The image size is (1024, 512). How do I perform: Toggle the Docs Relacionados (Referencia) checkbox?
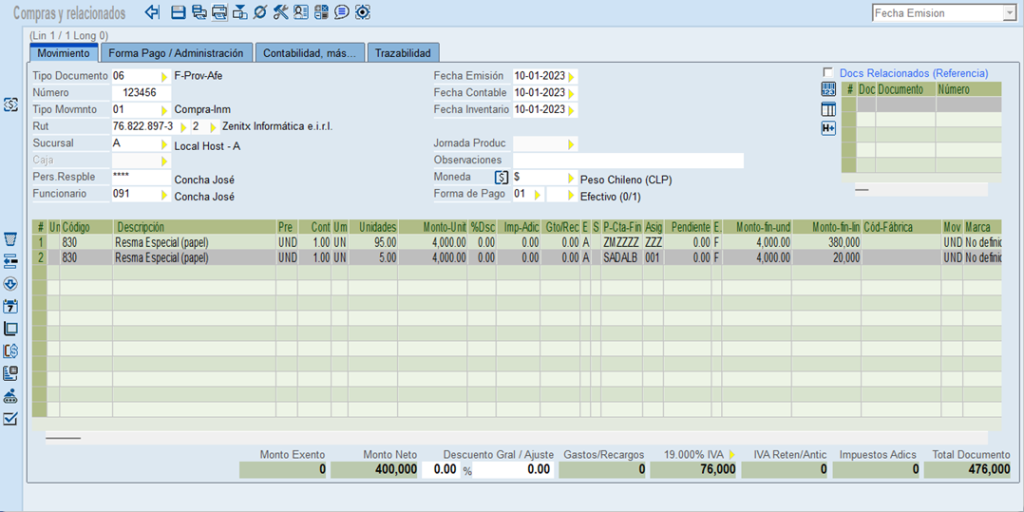pos(828,72)
